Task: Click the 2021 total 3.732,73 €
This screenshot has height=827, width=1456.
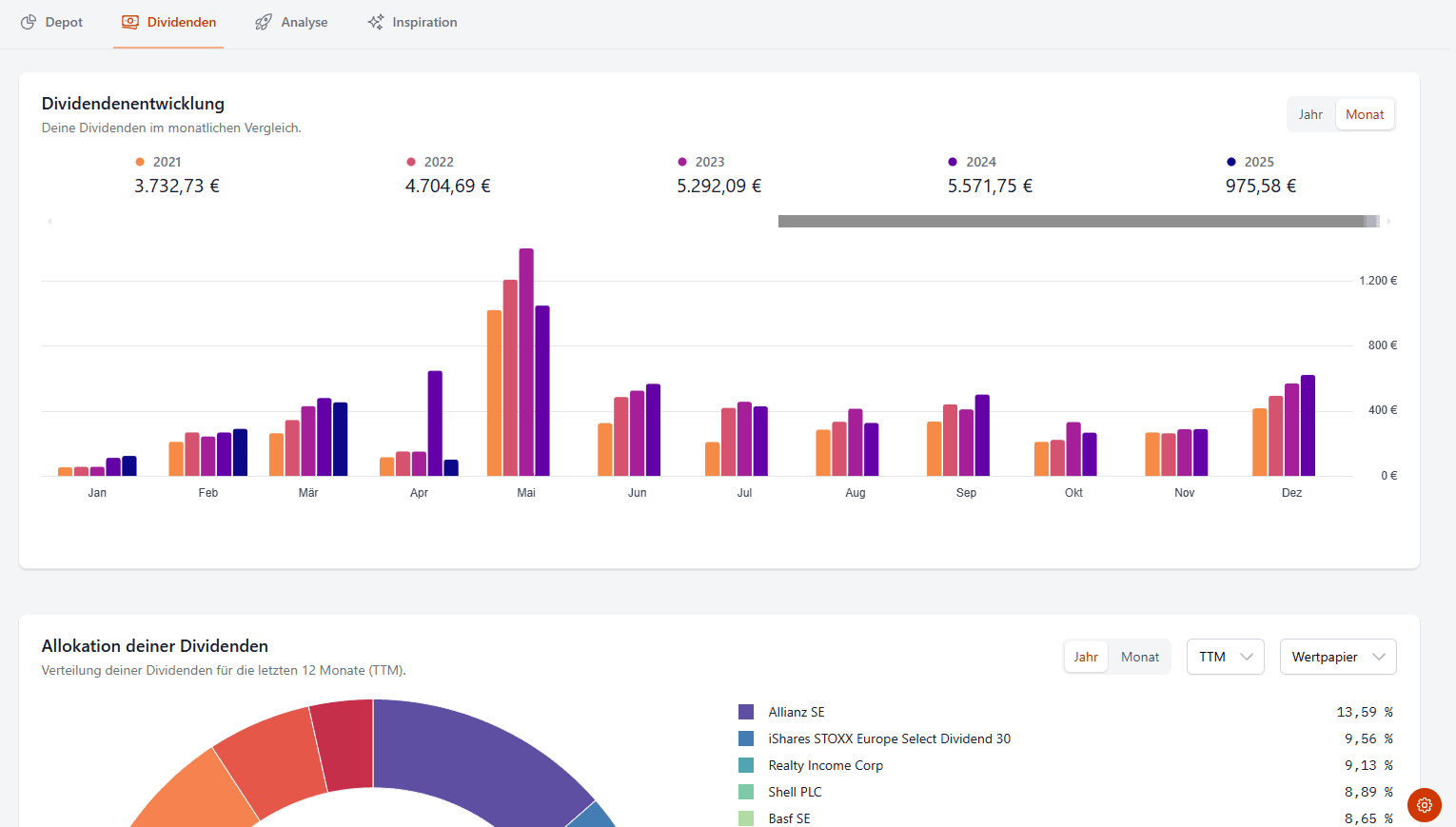Action: (x=177, y=186)
